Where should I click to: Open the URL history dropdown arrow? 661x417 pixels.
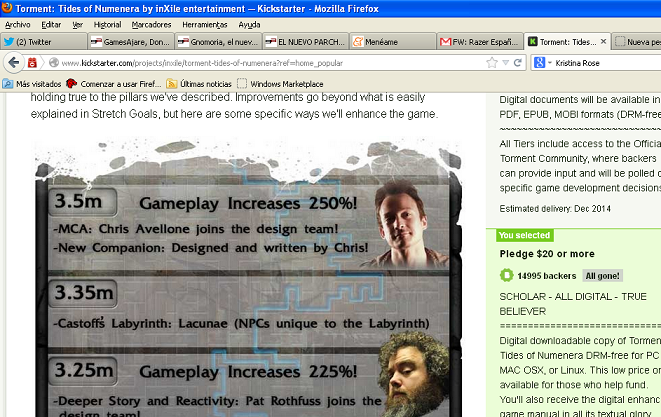505,63
